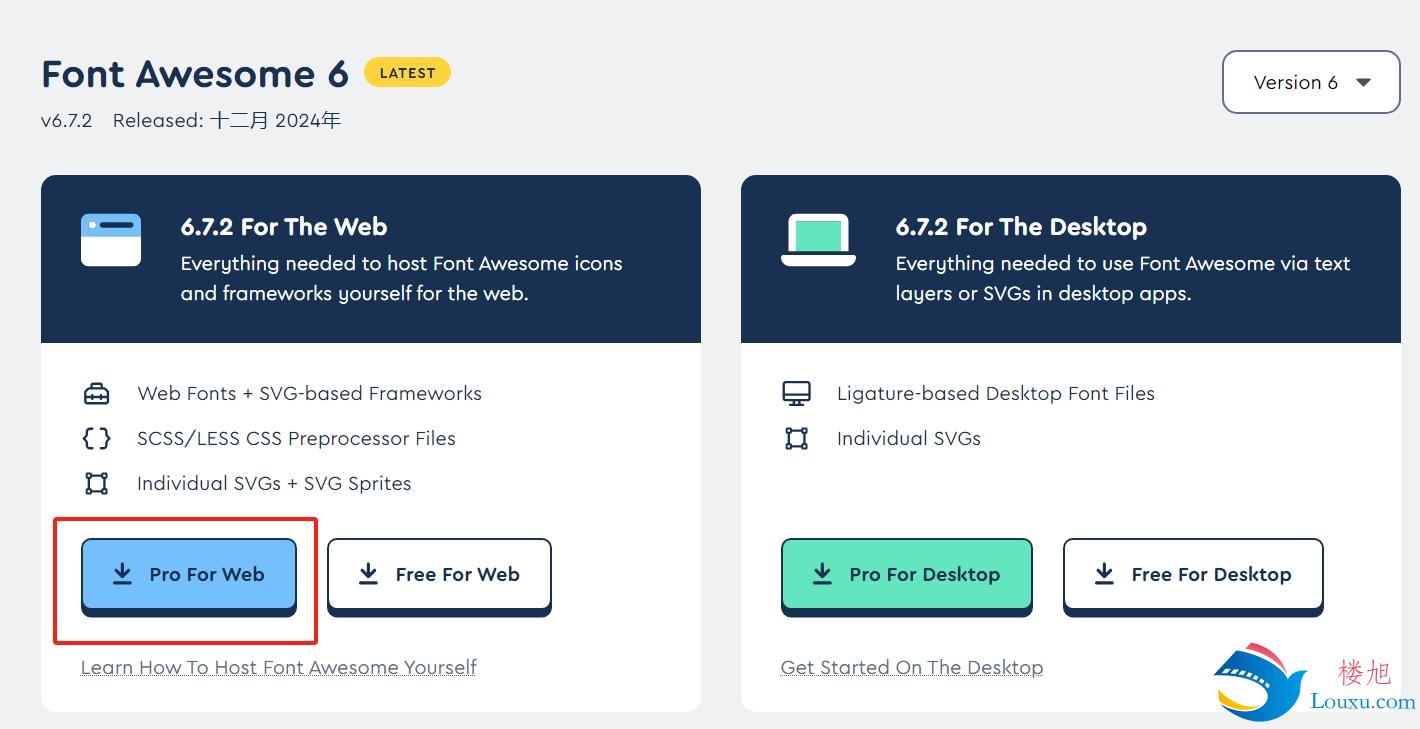Click the yellow LATEST badge
Screen dimensions: 1420x729
(x=407, y=73)
